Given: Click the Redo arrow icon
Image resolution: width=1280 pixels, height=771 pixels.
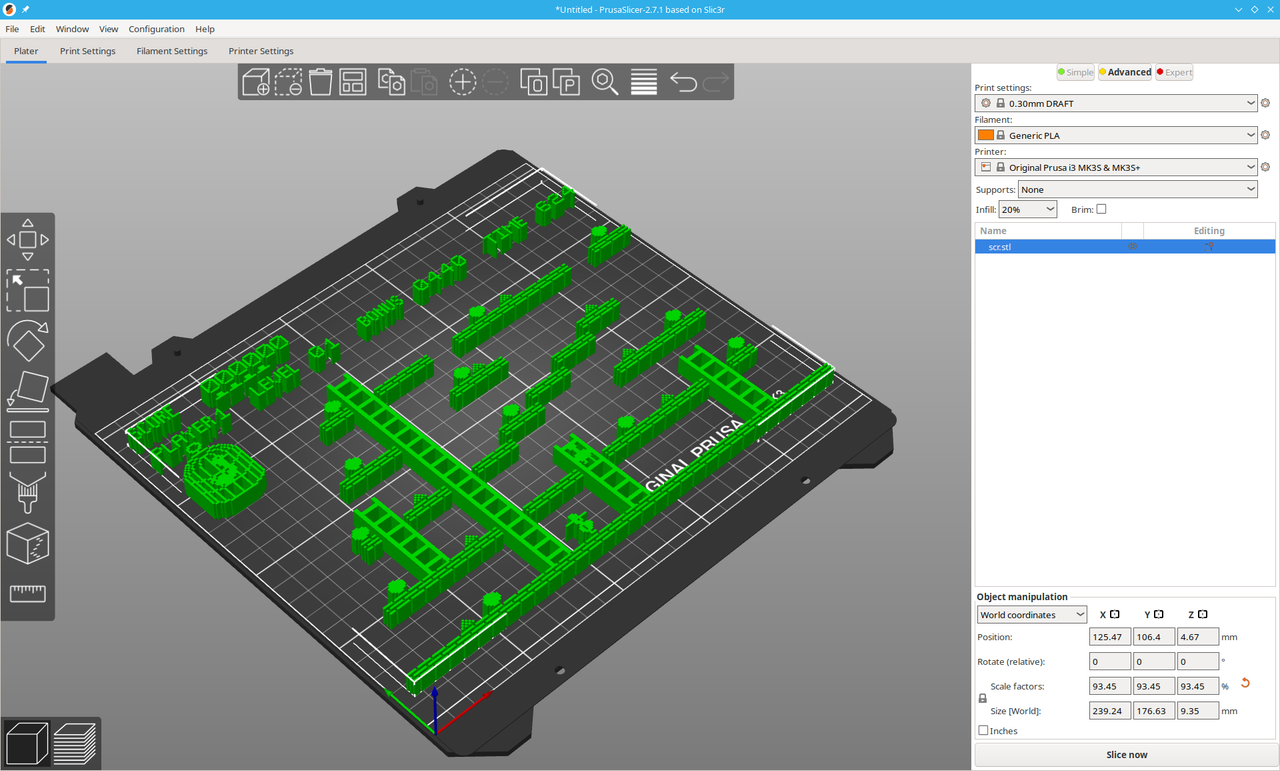Looking at the screenshot, I should click(x=716, y=82).
